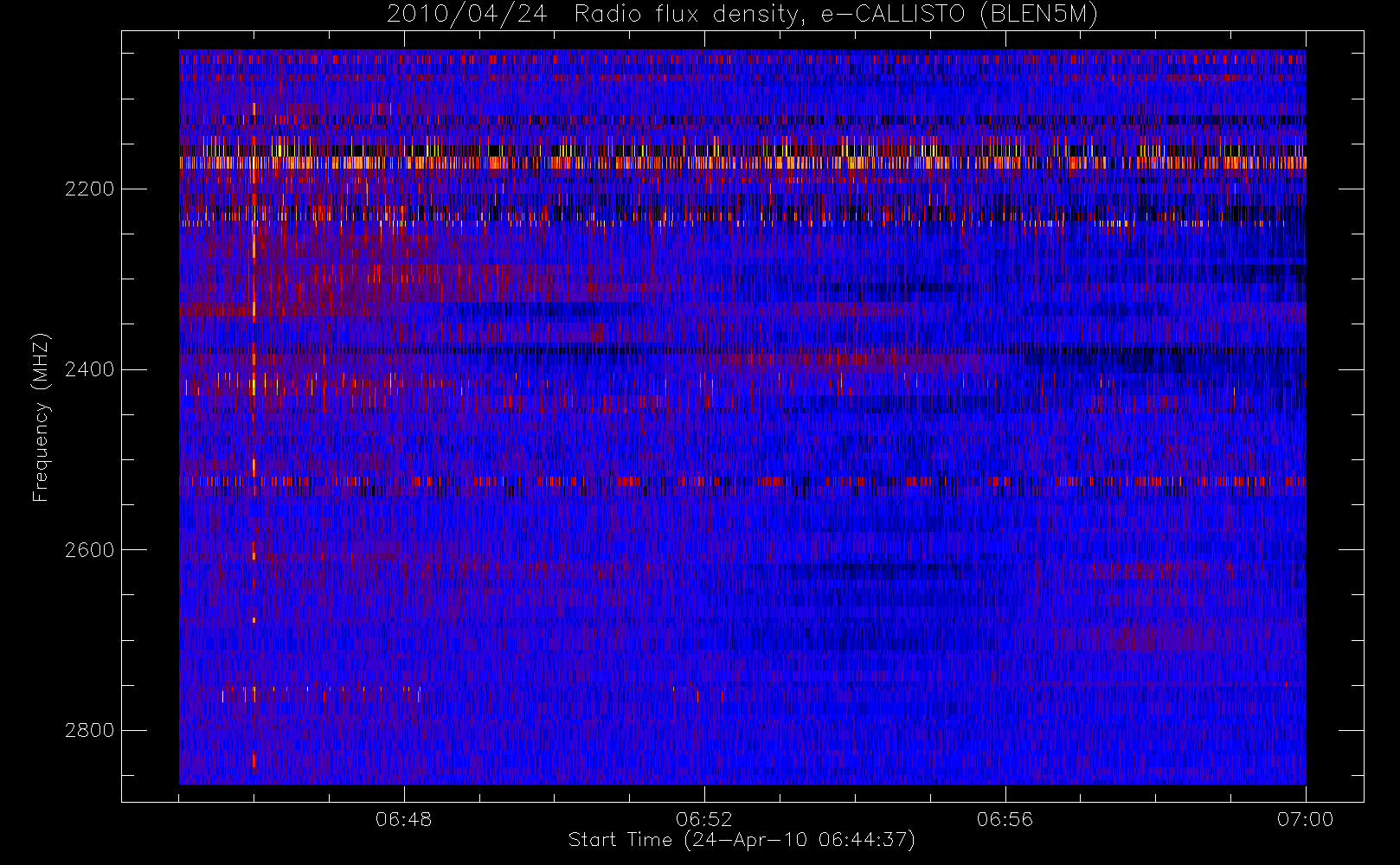Click the 07:00 time tick label
The height and width of the screenshot is (865, 1400).
(1305, 819)
